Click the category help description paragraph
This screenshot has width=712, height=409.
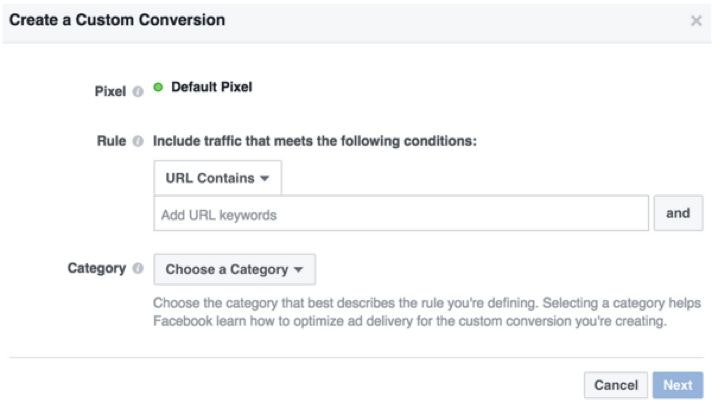click(x=410, y=312)
